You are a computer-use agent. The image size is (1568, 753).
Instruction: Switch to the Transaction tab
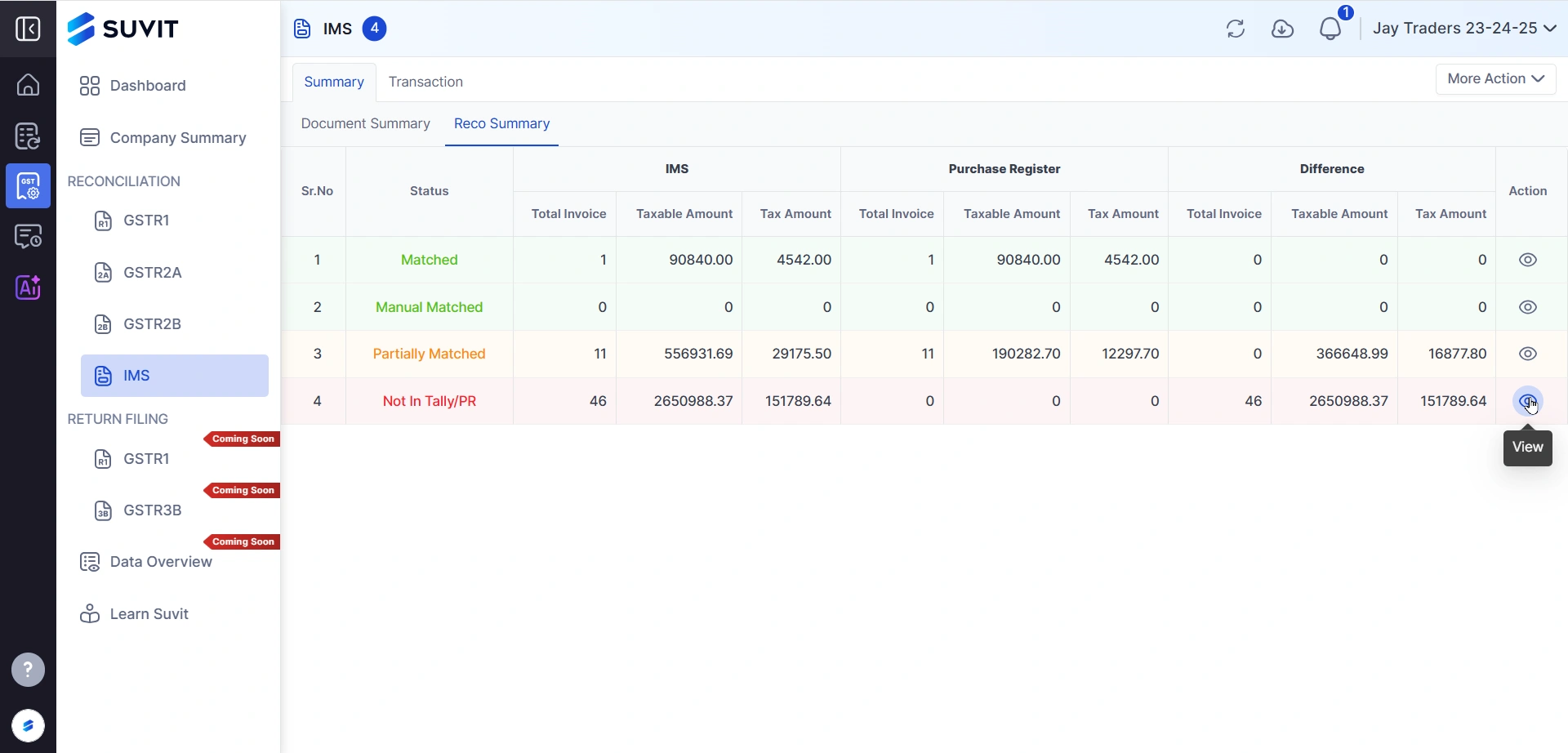425,82
